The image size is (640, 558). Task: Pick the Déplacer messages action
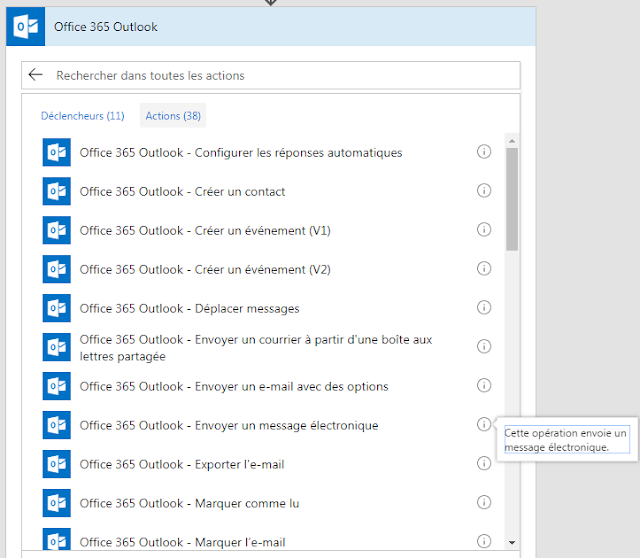pos(189,309)
